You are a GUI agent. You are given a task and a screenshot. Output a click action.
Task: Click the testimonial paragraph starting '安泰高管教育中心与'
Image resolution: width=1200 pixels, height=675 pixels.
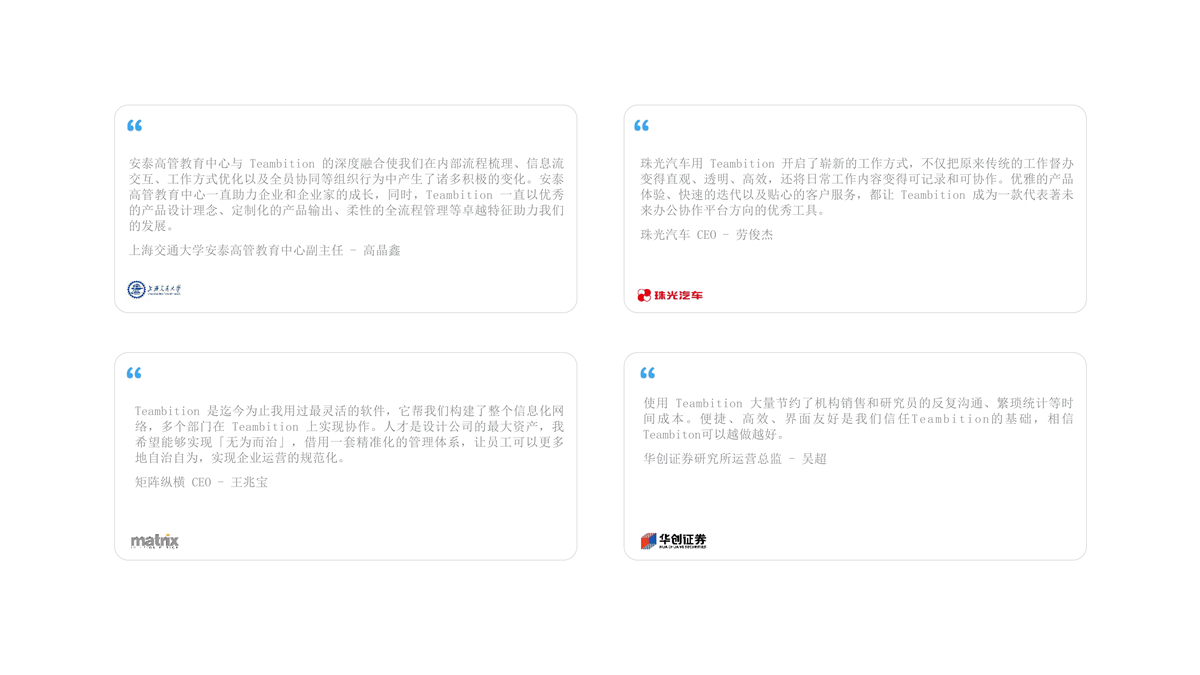pyautogui.click(x=346, y=195)
